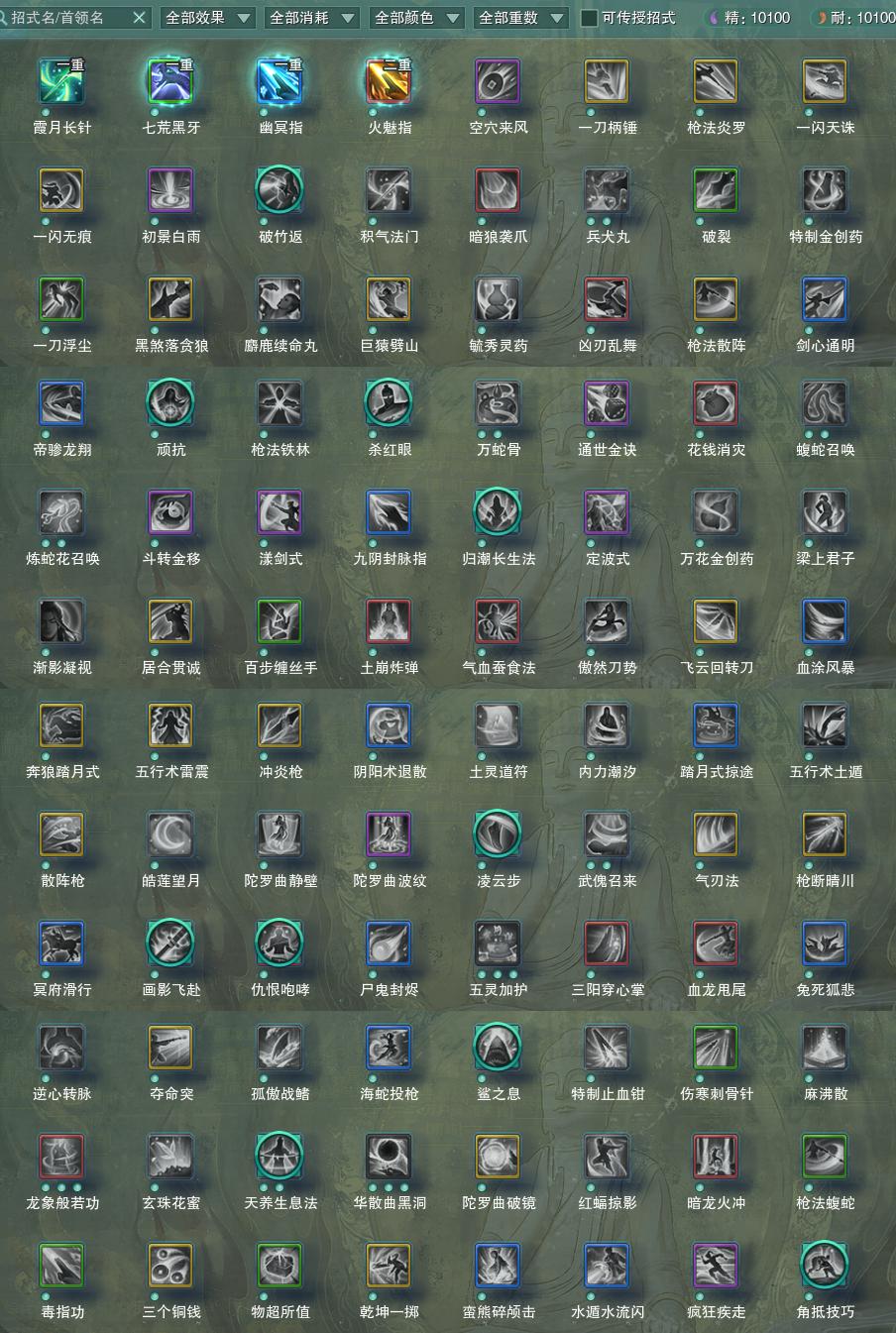Choose the 火魅指 skill icon

coord(390,82)
